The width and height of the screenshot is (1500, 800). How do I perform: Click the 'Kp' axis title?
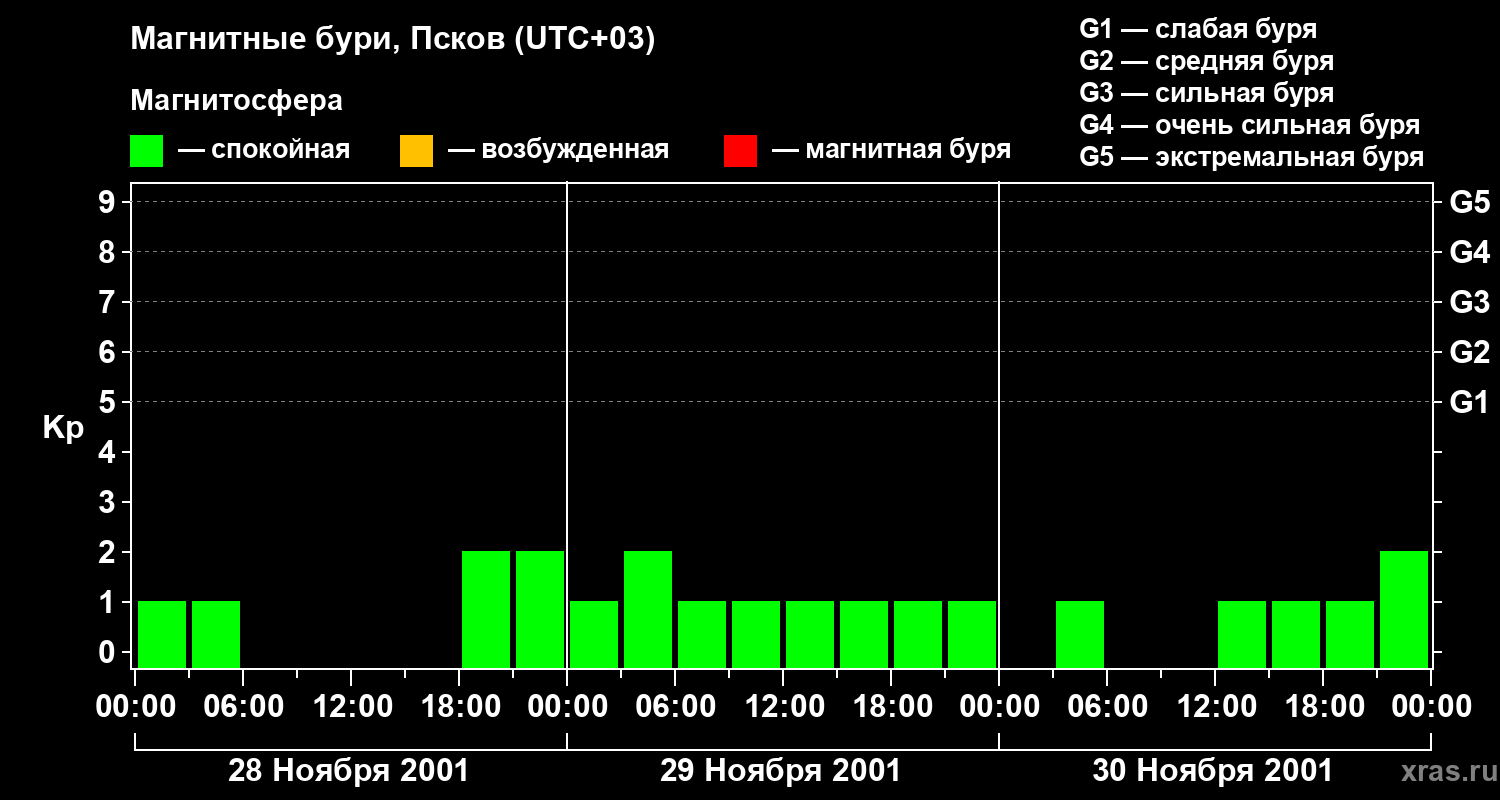63,428
